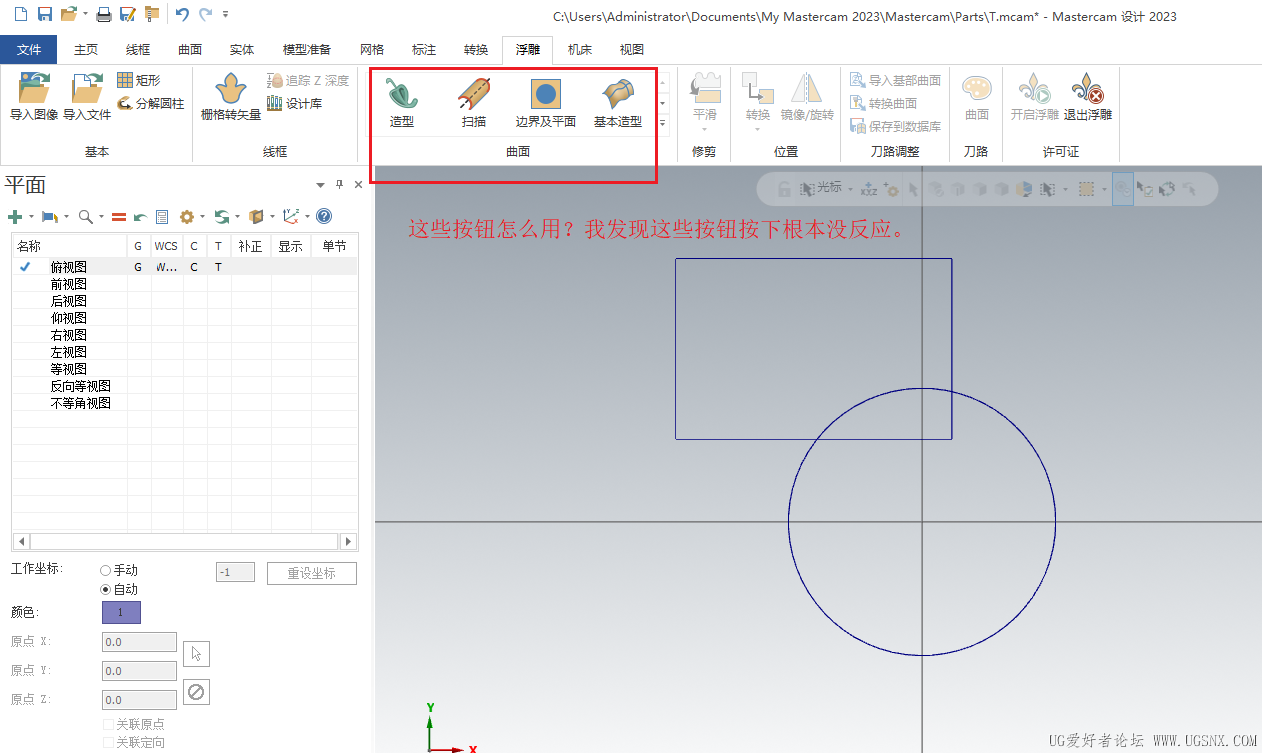The image size is (1262, 753).
Task: Switch to the 线框 tab
Action: tap(138, 49)
